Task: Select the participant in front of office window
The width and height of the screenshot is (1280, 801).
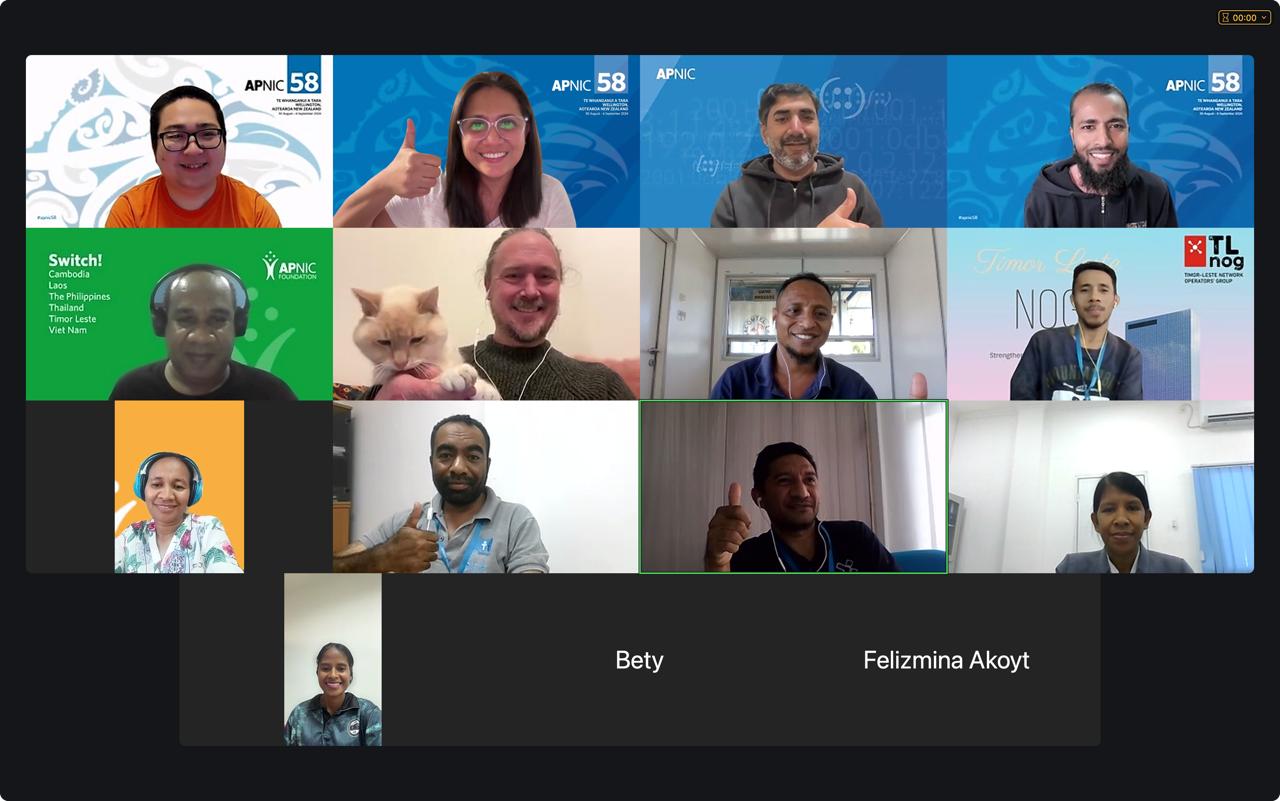Action: click(x=793, y=314)
